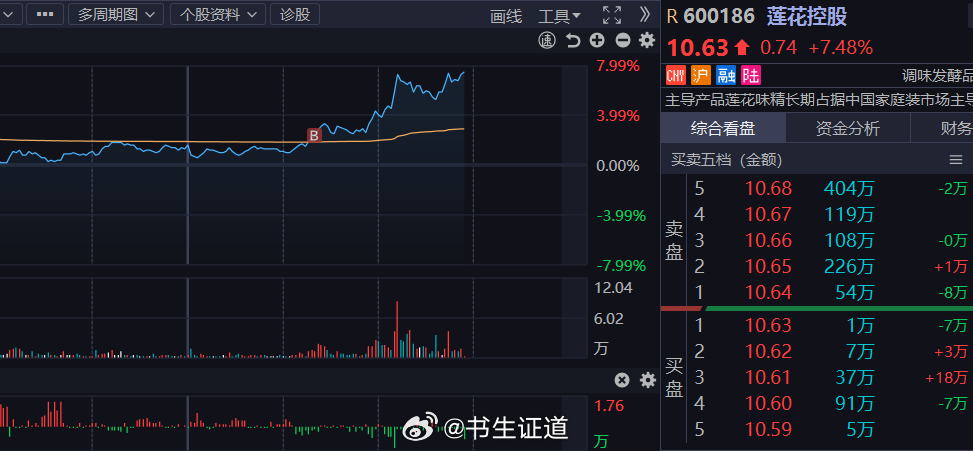Open the 调味发酵品 industry link
Screen dimensions: 973x451
[937, 76]
